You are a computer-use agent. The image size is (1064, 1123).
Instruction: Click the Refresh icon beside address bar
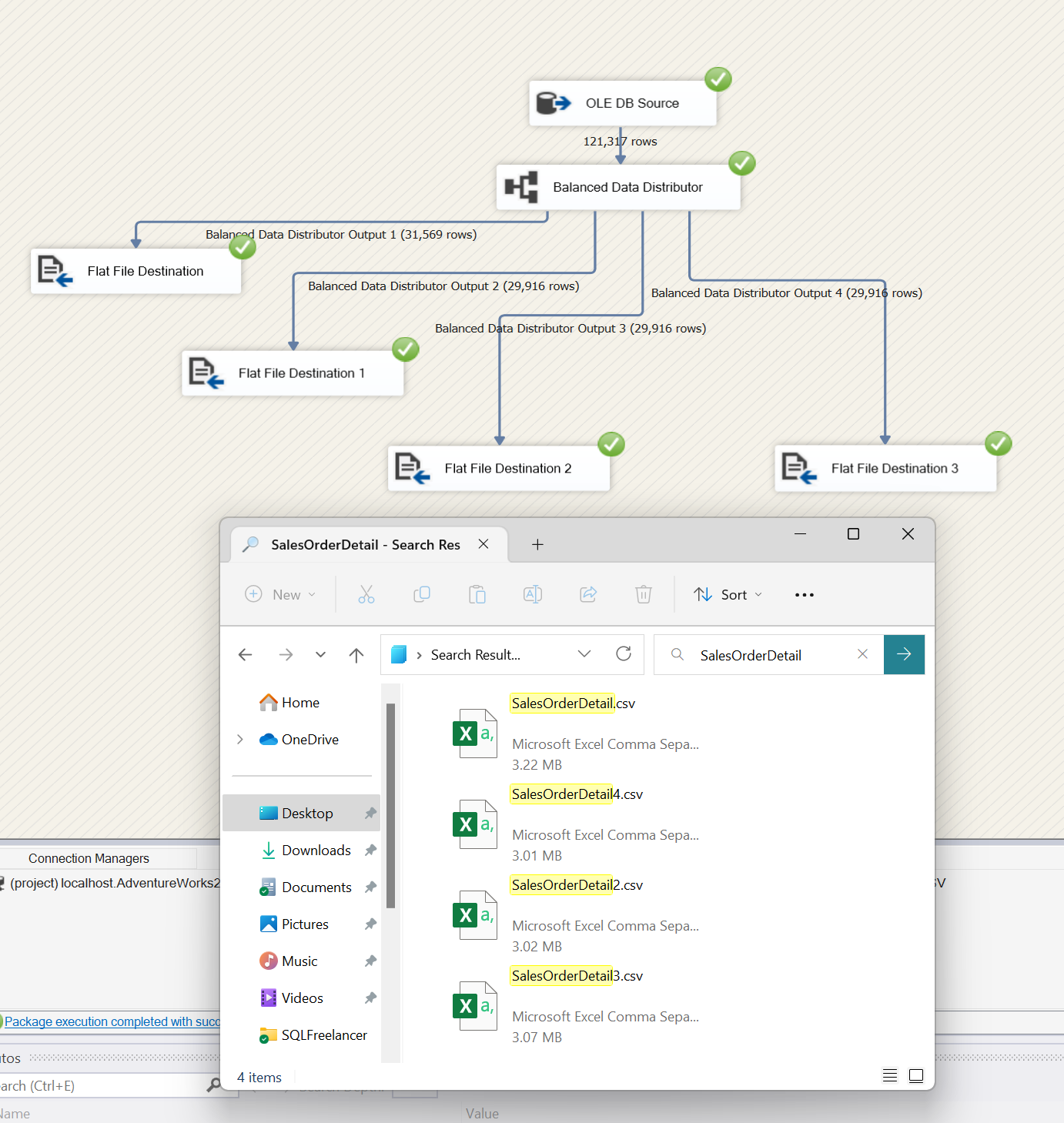[x=624, y=654]
